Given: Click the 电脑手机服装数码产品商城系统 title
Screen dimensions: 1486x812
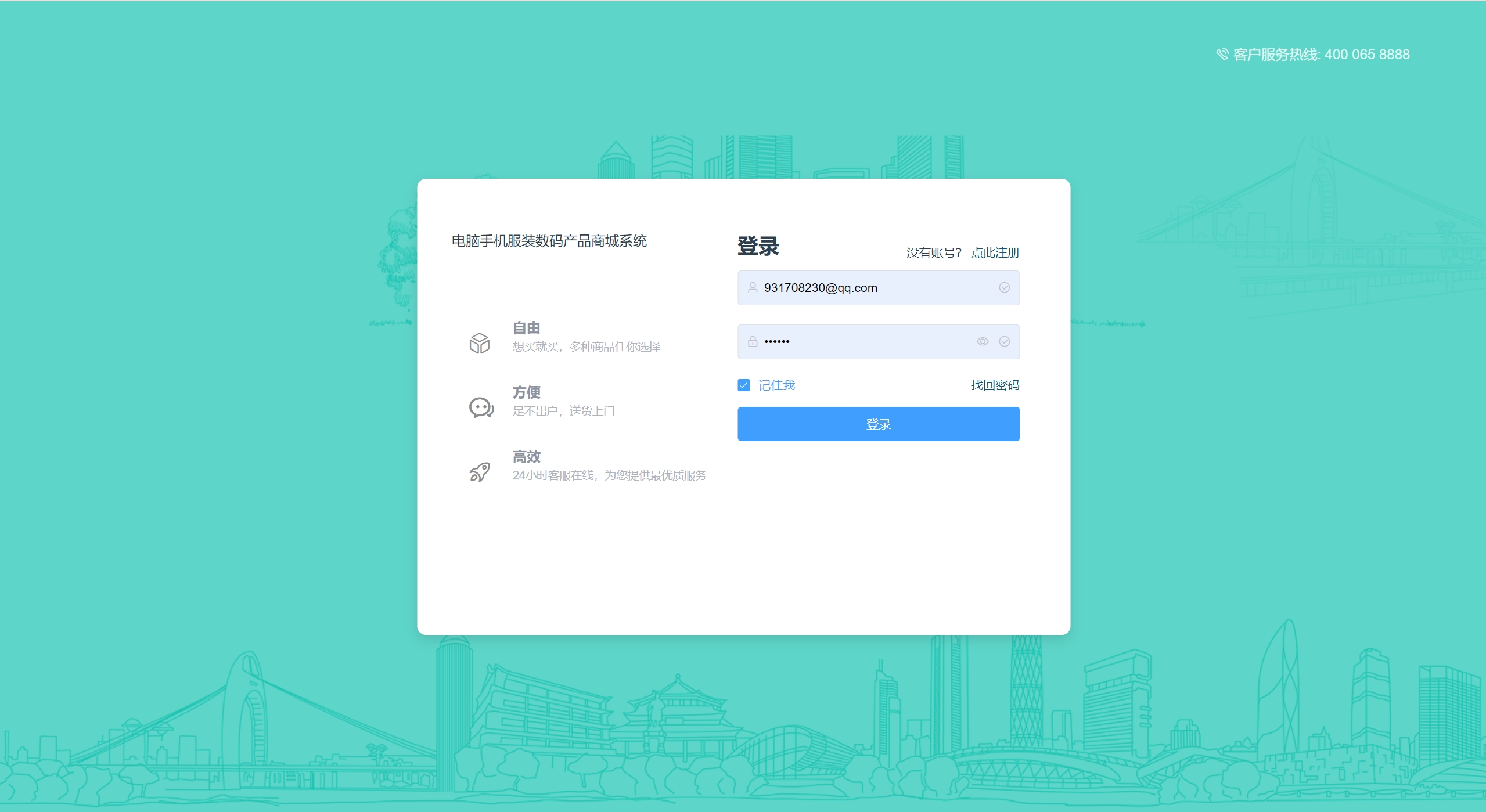Looking at the screenshot, I should point(549,241).
